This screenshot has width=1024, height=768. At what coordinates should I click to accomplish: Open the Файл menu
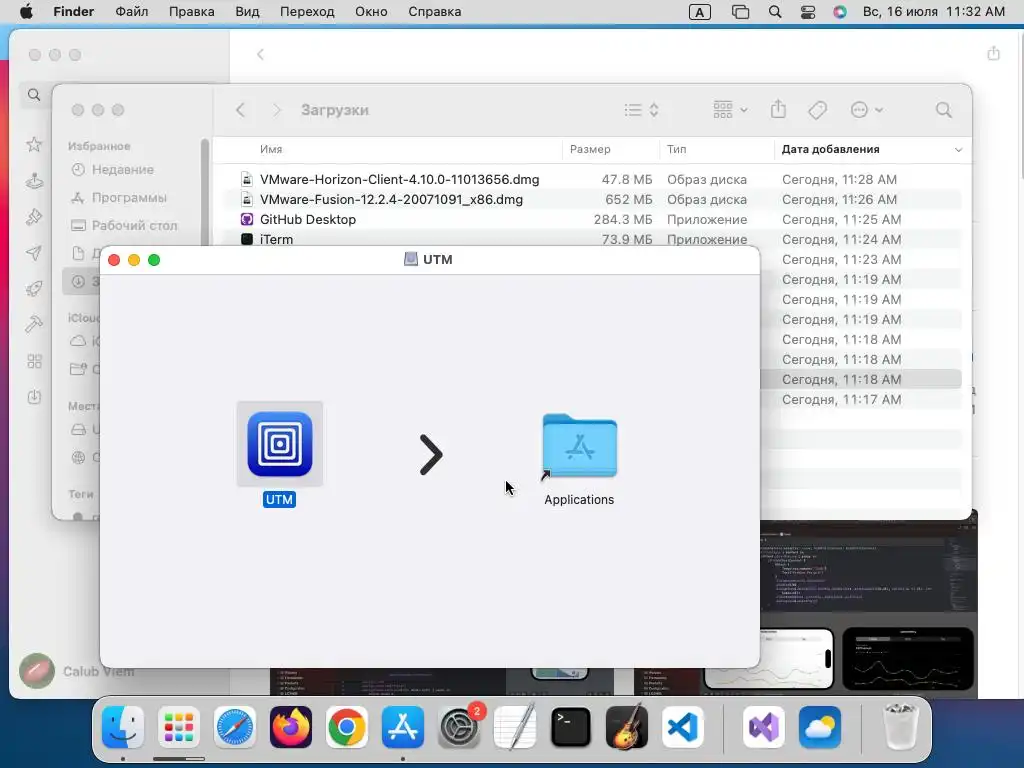coord(131,12)
